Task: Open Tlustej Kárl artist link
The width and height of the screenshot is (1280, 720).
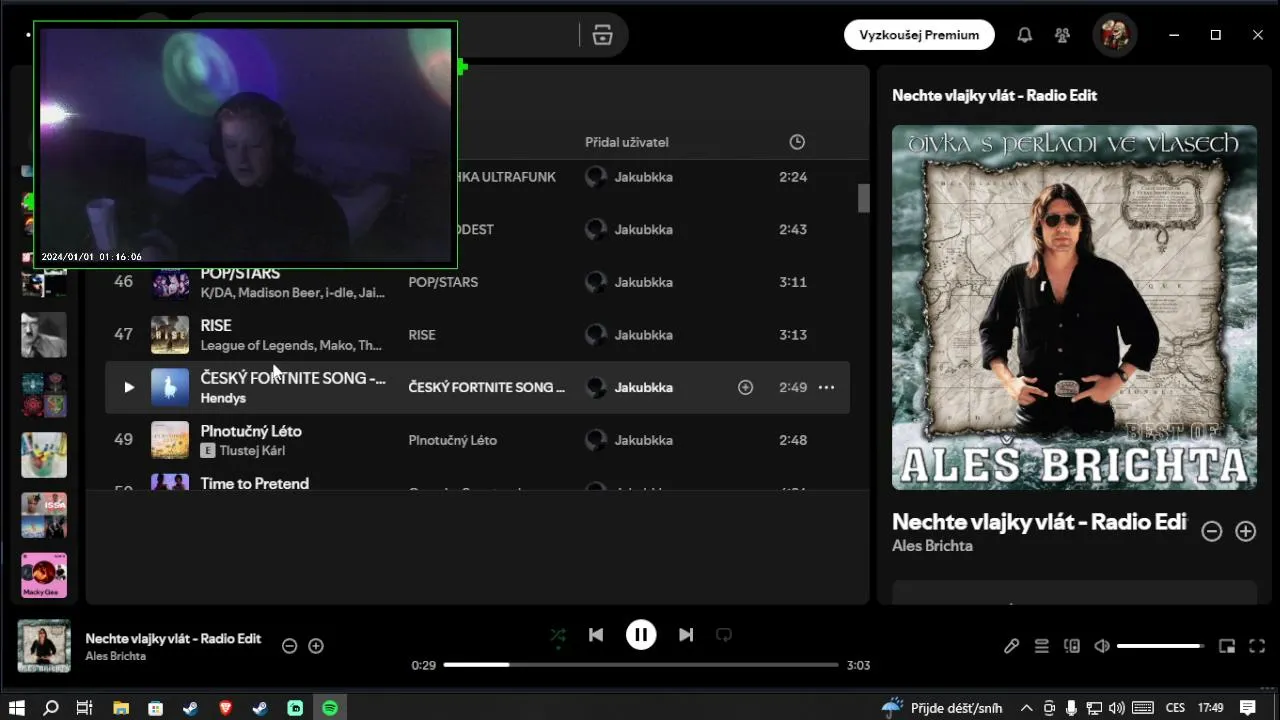Action: [252, 451]
